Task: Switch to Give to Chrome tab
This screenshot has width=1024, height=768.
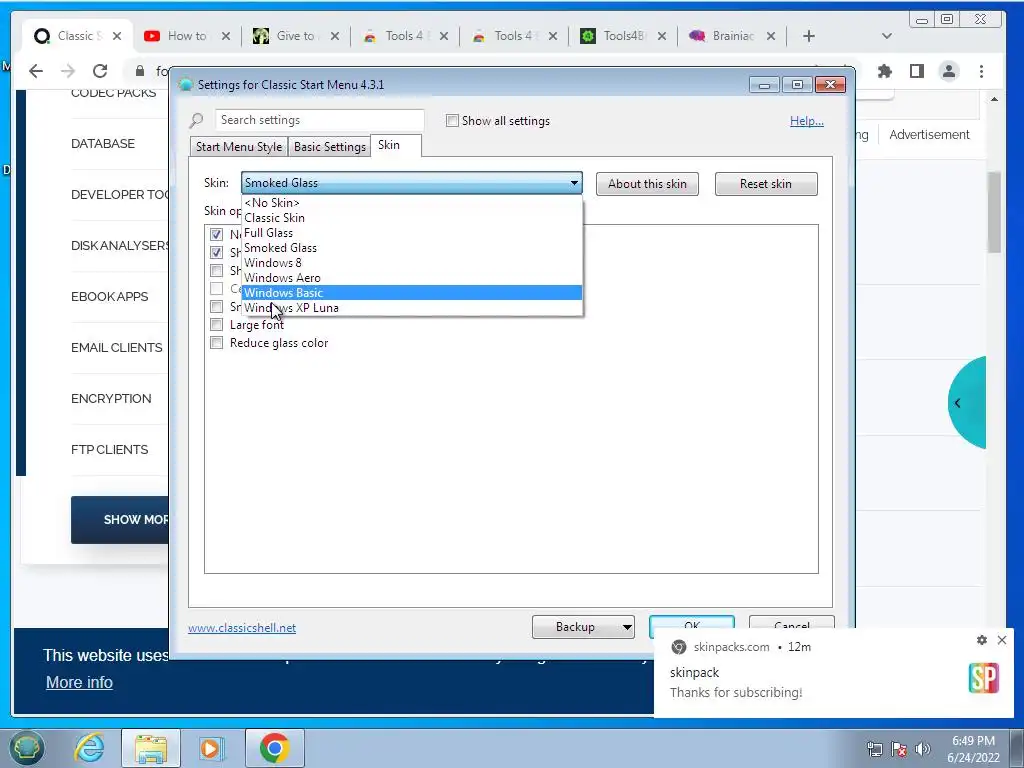Action: pos(295,36)
